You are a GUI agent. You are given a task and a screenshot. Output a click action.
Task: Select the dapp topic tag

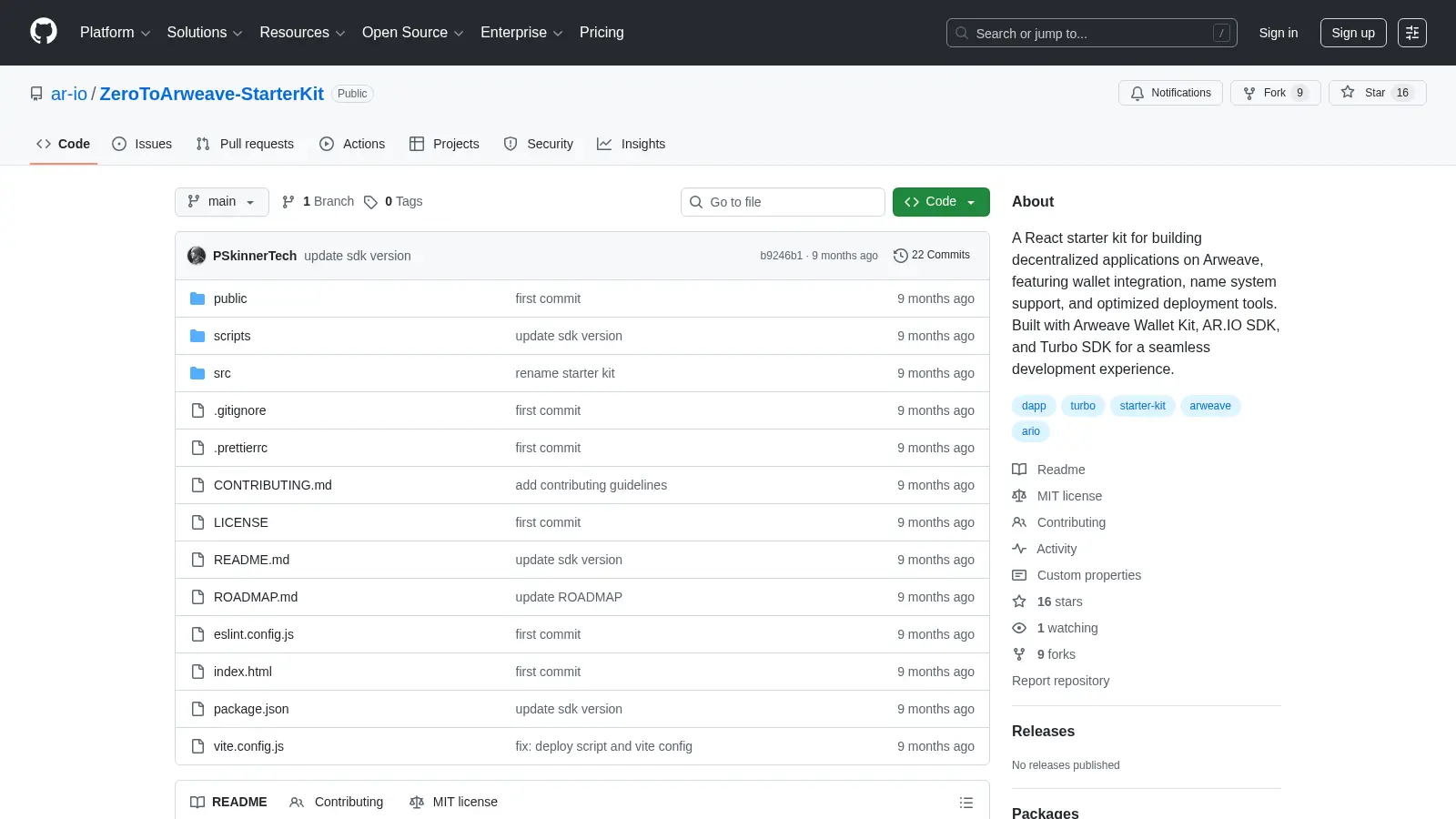tap(1034, 406)
